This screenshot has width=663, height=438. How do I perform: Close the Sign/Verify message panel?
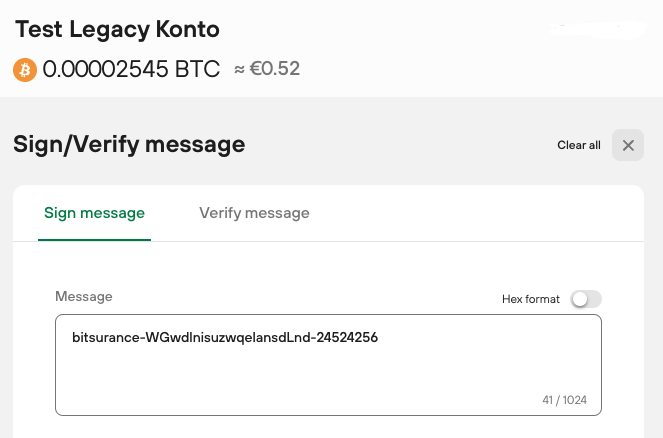point(628,145)
